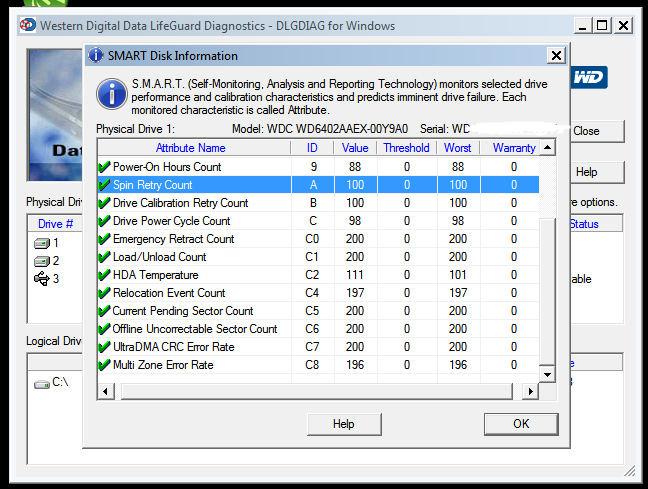Click green checkmark beside Load/Unload Count

[x=104, y=257]
